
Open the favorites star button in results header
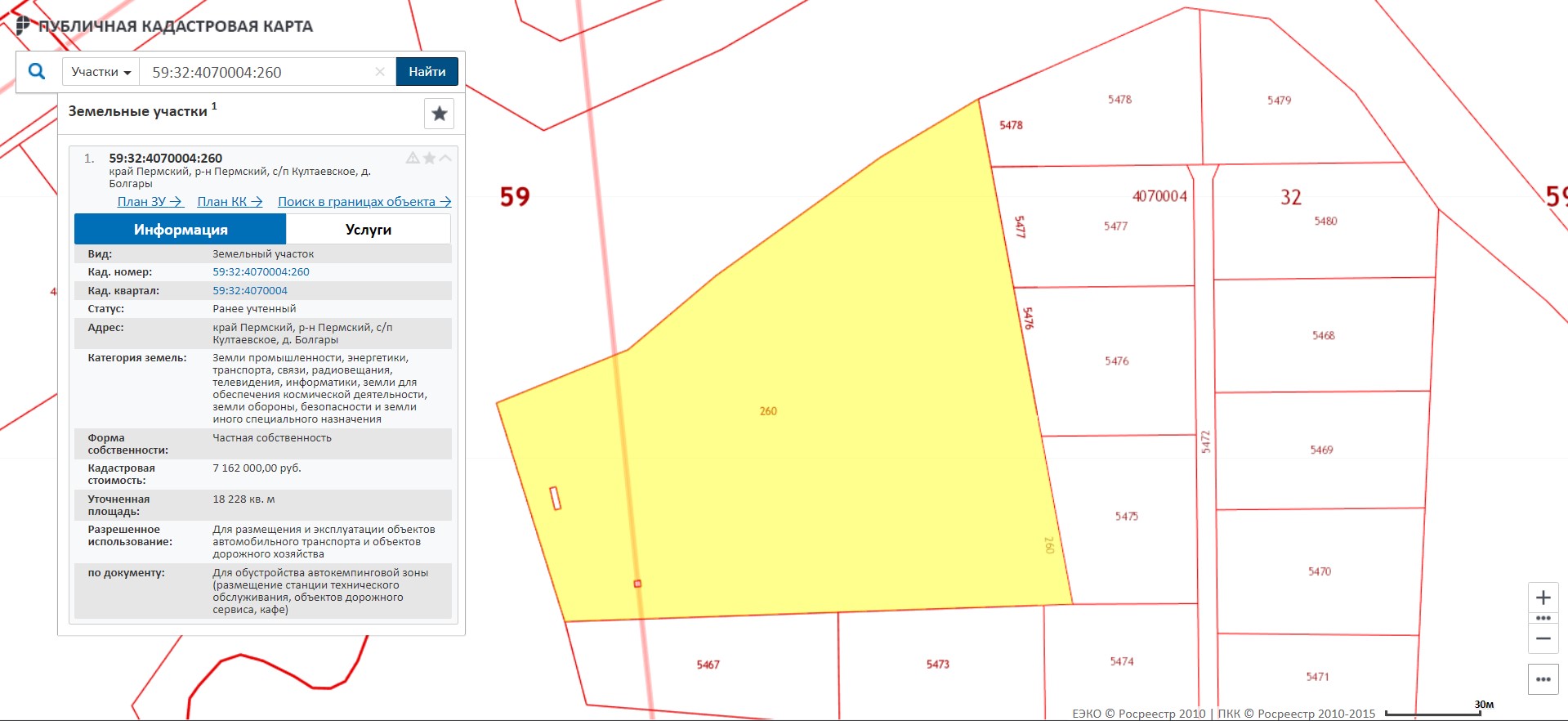point(439,114)
